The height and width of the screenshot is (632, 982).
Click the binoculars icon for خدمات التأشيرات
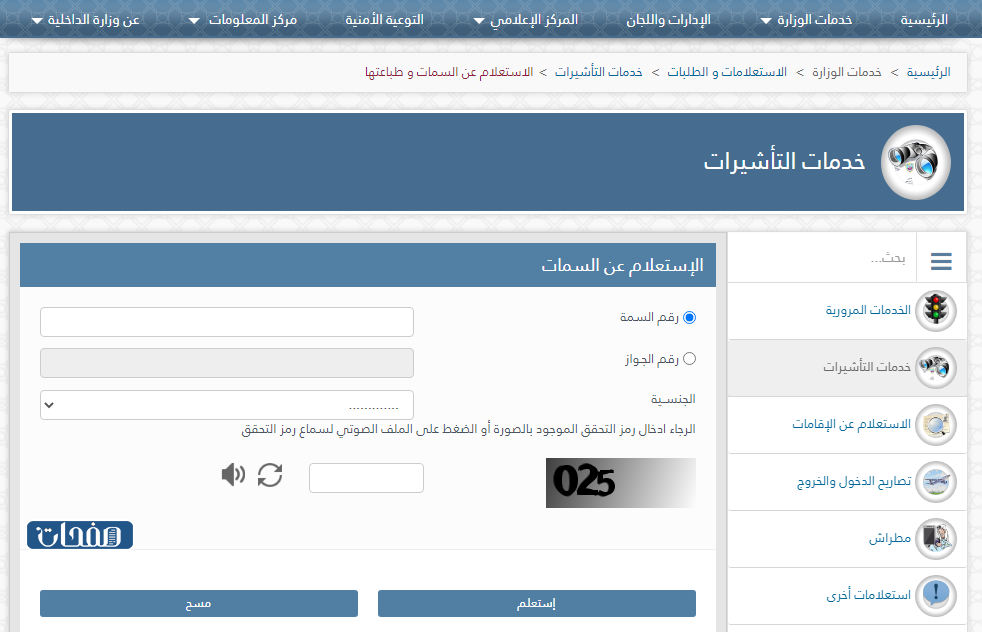click(936, 368)
